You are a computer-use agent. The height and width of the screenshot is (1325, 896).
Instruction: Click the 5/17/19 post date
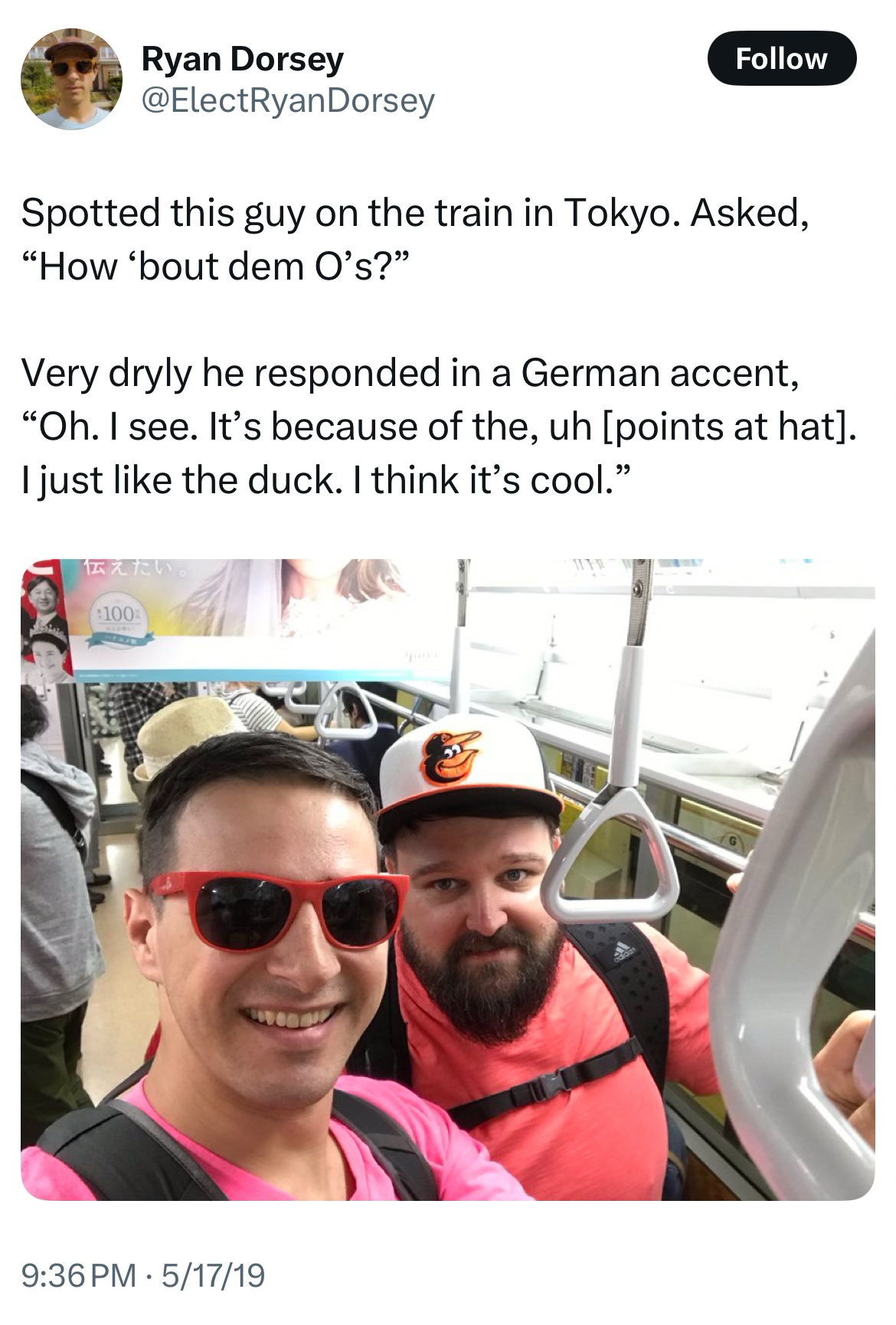coord(210,1275)
